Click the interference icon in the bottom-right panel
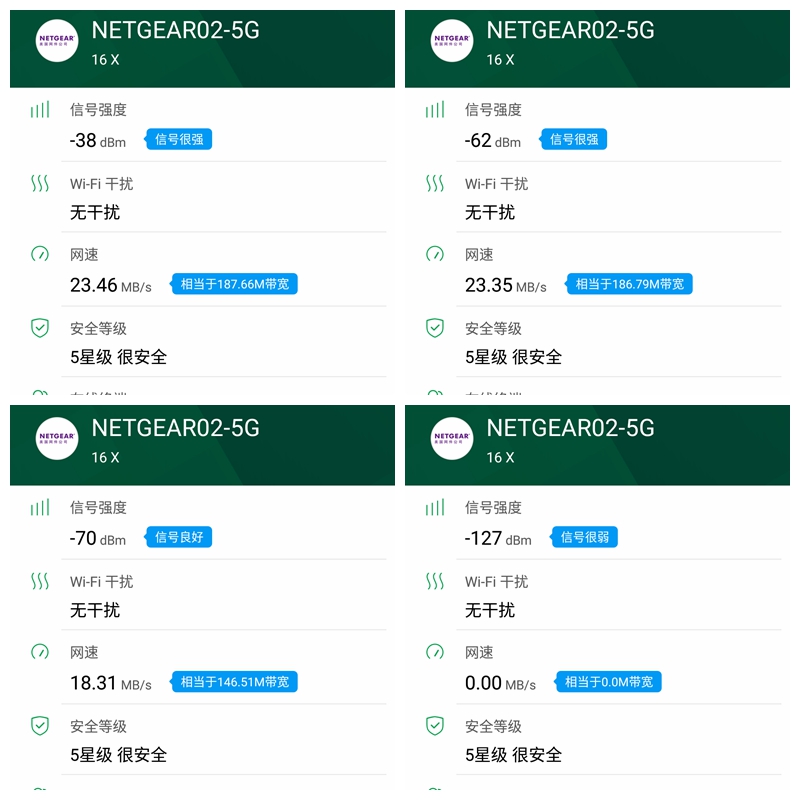This screenshot has height=800, width=800. [x=433, y=583]
